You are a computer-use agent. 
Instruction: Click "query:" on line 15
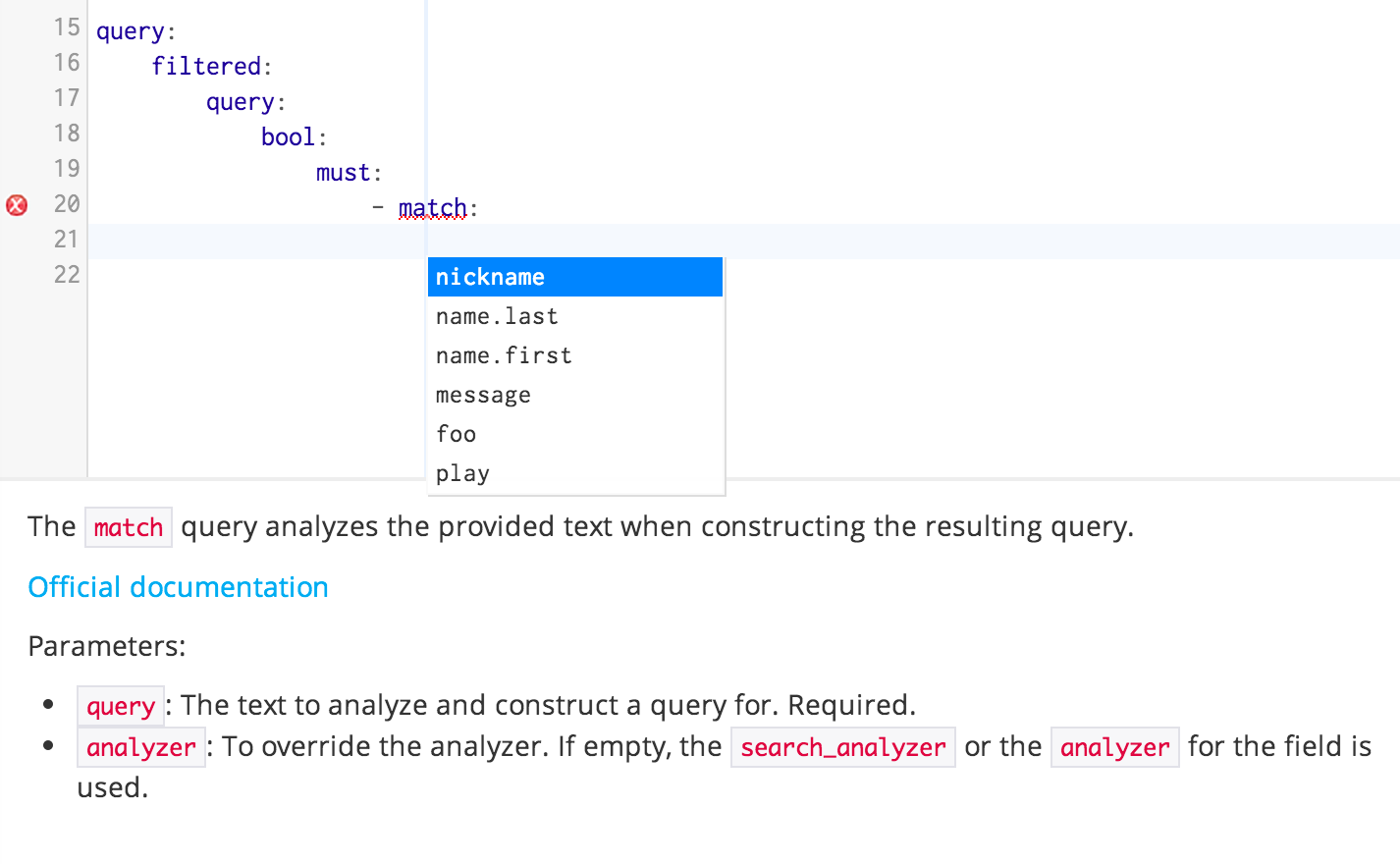[135, 30]
